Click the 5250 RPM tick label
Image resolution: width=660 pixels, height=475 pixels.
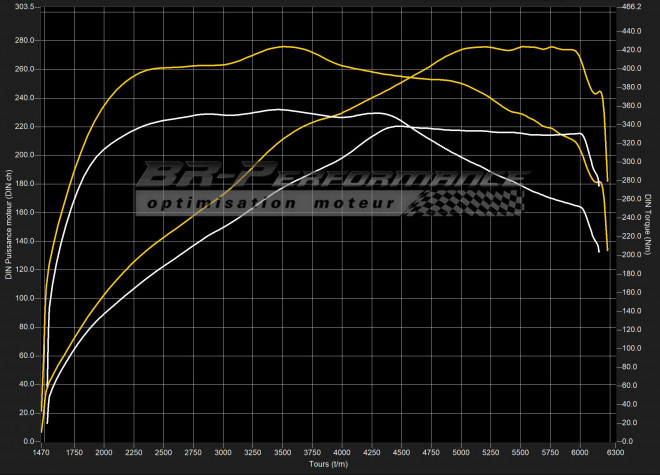click(x=491, y=453)
